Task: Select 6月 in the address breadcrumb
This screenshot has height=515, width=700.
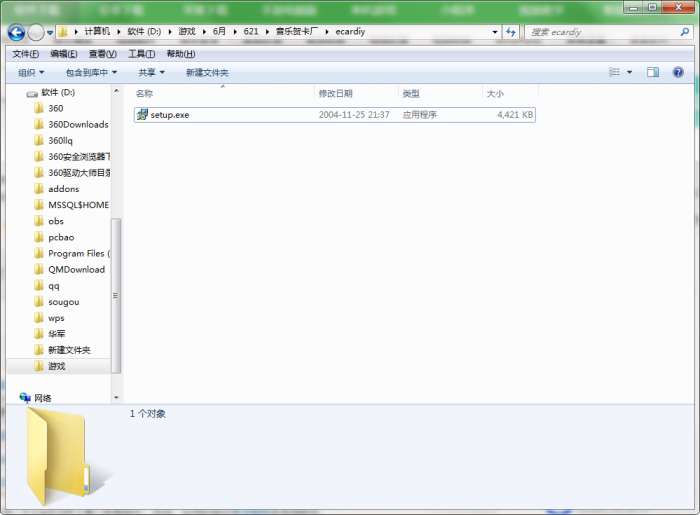Action: tap(219, 31)
